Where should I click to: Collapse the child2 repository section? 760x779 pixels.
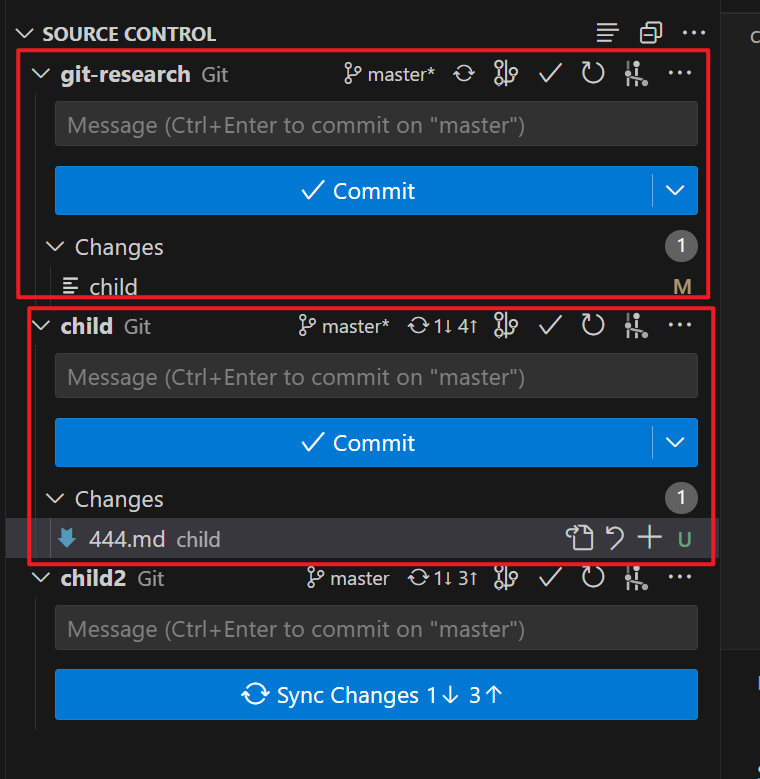click(x=41, y=578)
